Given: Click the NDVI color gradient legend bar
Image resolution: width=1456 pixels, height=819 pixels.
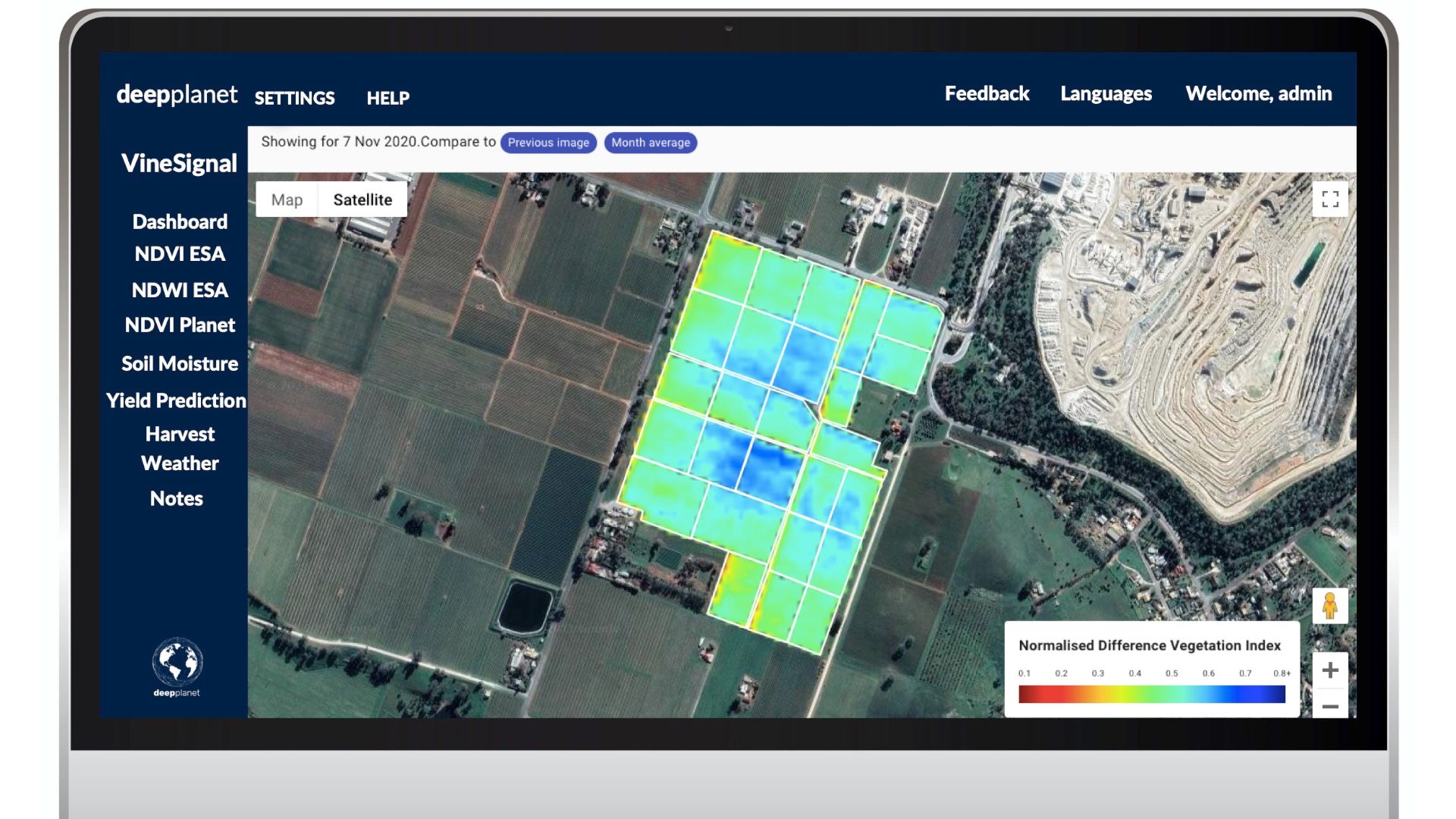Looking at the screenshot, I should click(x=1151, y=694).
